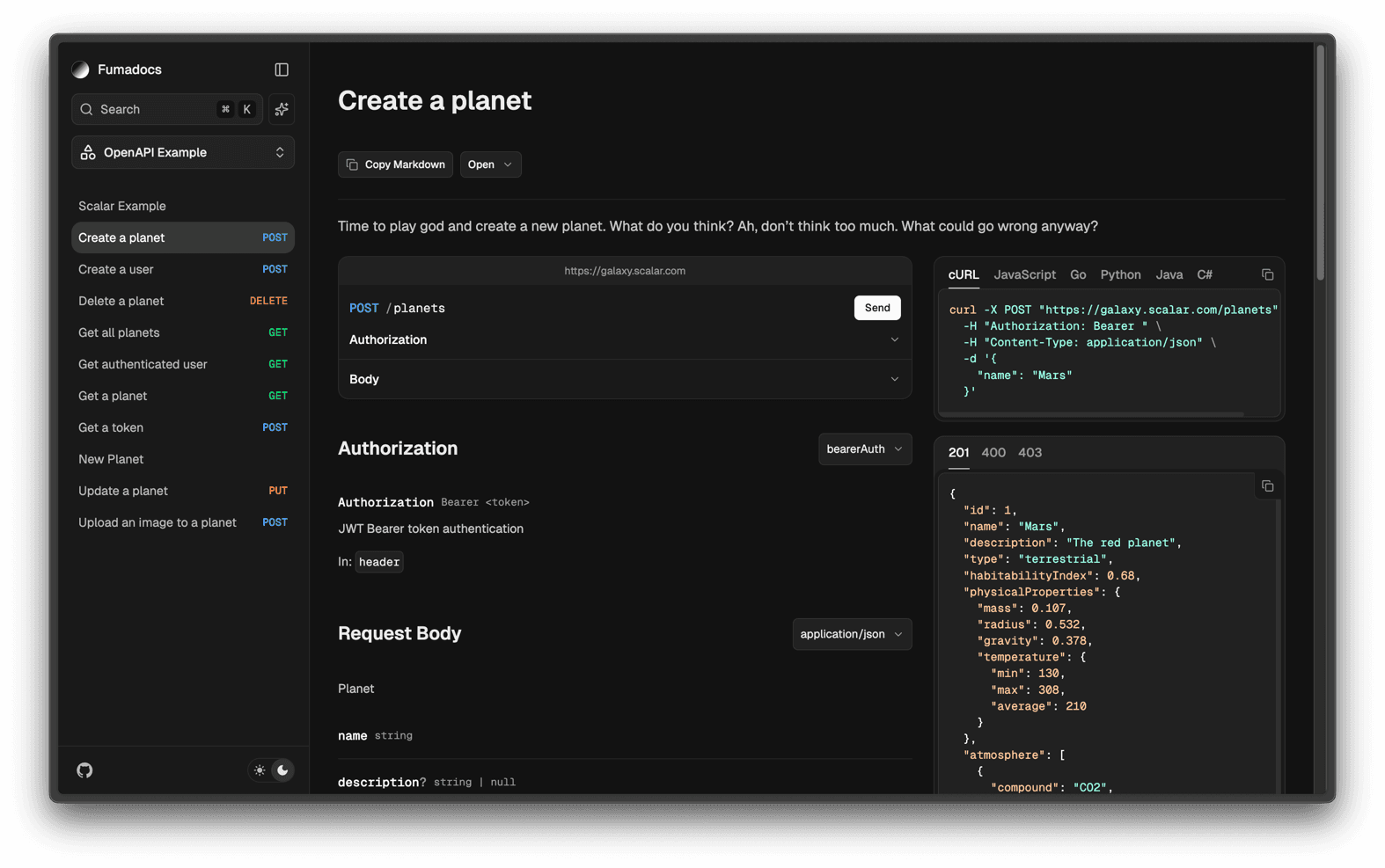Switch to dark theme moon icon
Image resolution: width=1385 pixels, height=868 pixels.
(x=282, y=770)
